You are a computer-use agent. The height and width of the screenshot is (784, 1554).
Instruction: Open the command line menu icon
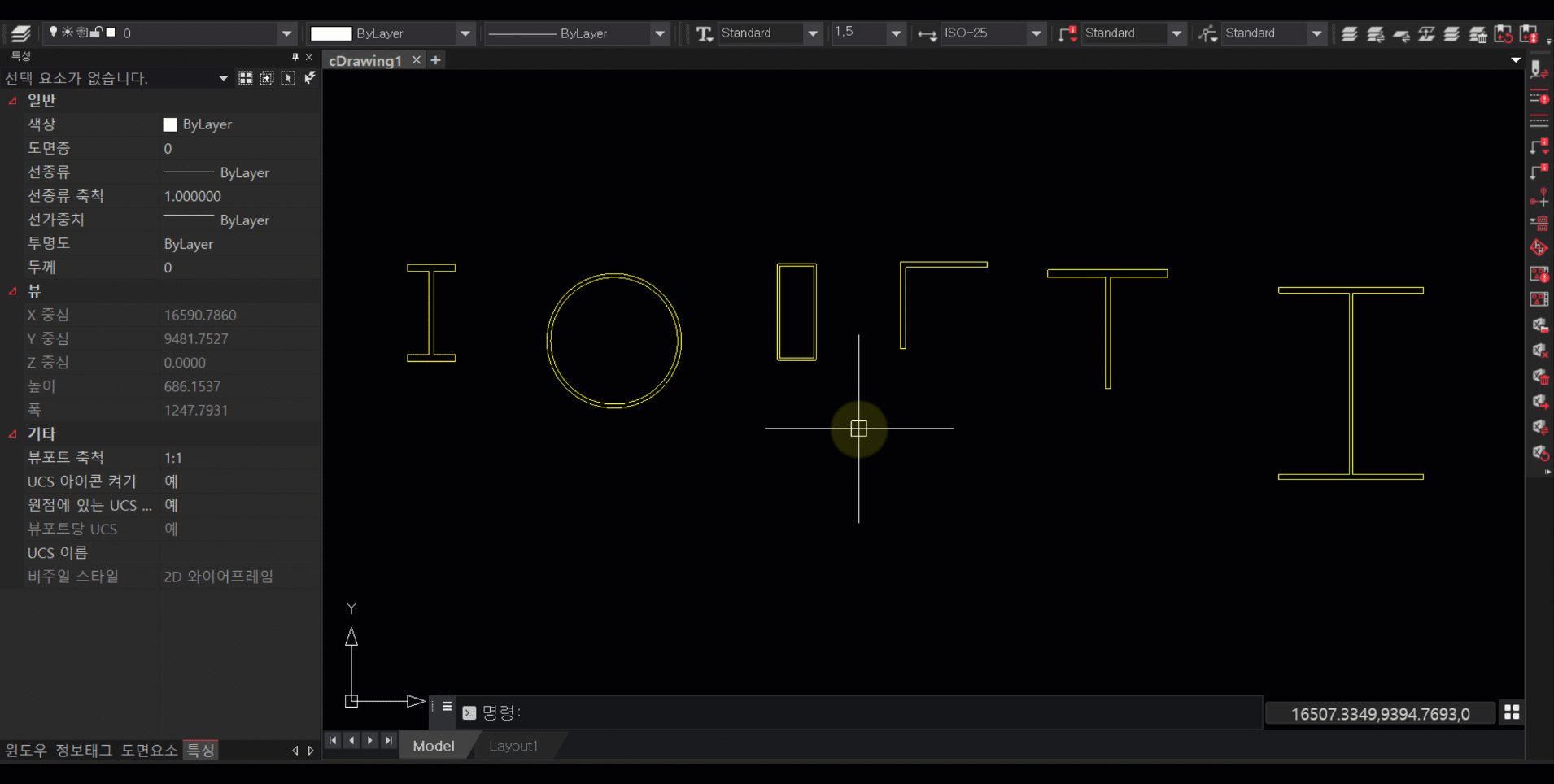pos(447,706)
